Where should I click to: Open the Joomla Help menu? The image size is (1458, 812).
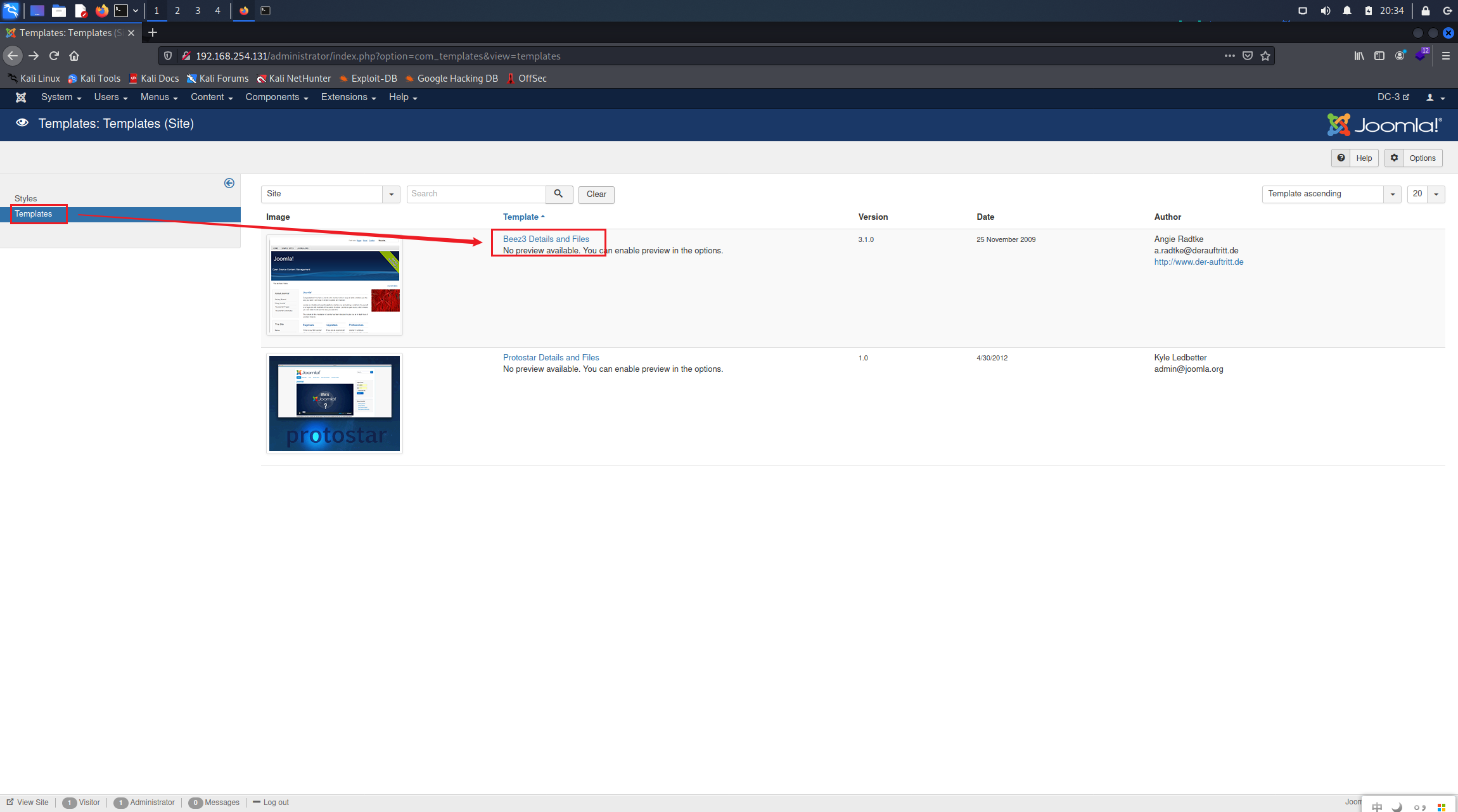point(403,97)
